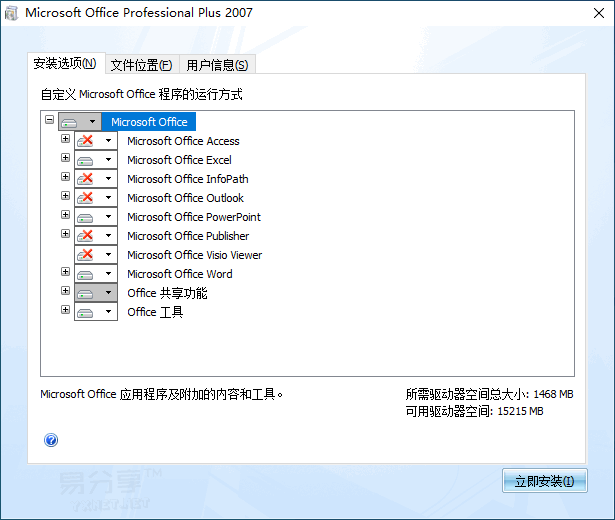
Task: Click the red X icon for InfoPath
Action: pyautogui.click(x=85, y=179)
